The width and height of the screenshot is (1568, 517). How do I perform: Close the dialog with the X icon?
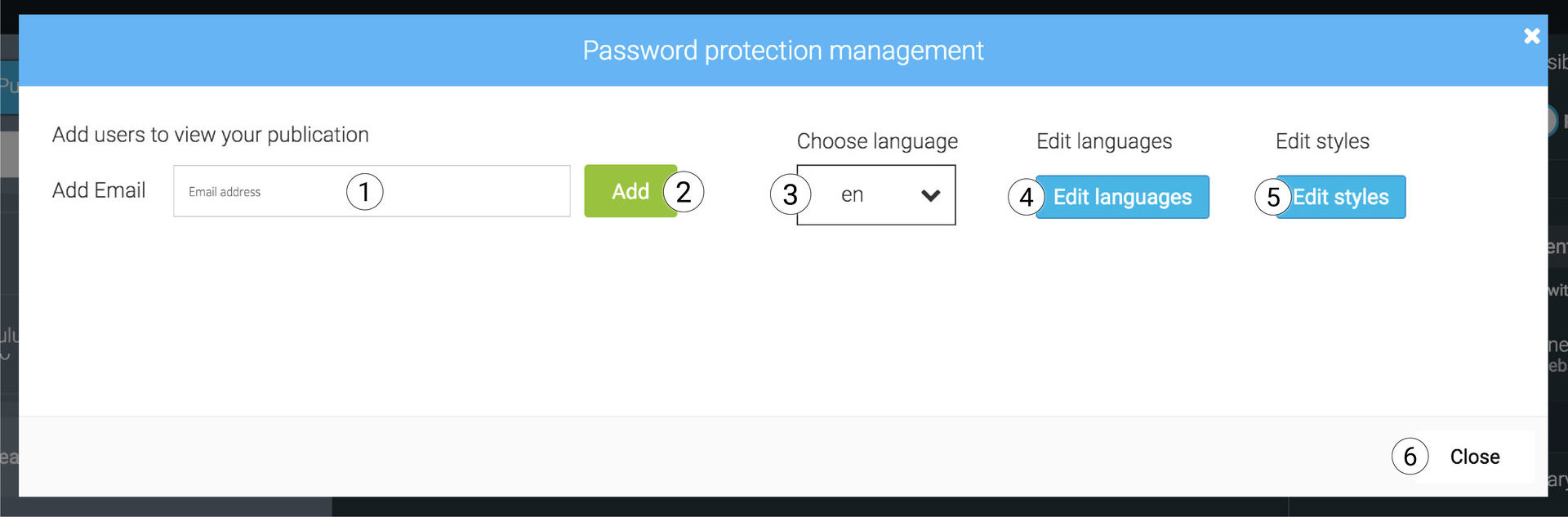[1531, 36]
